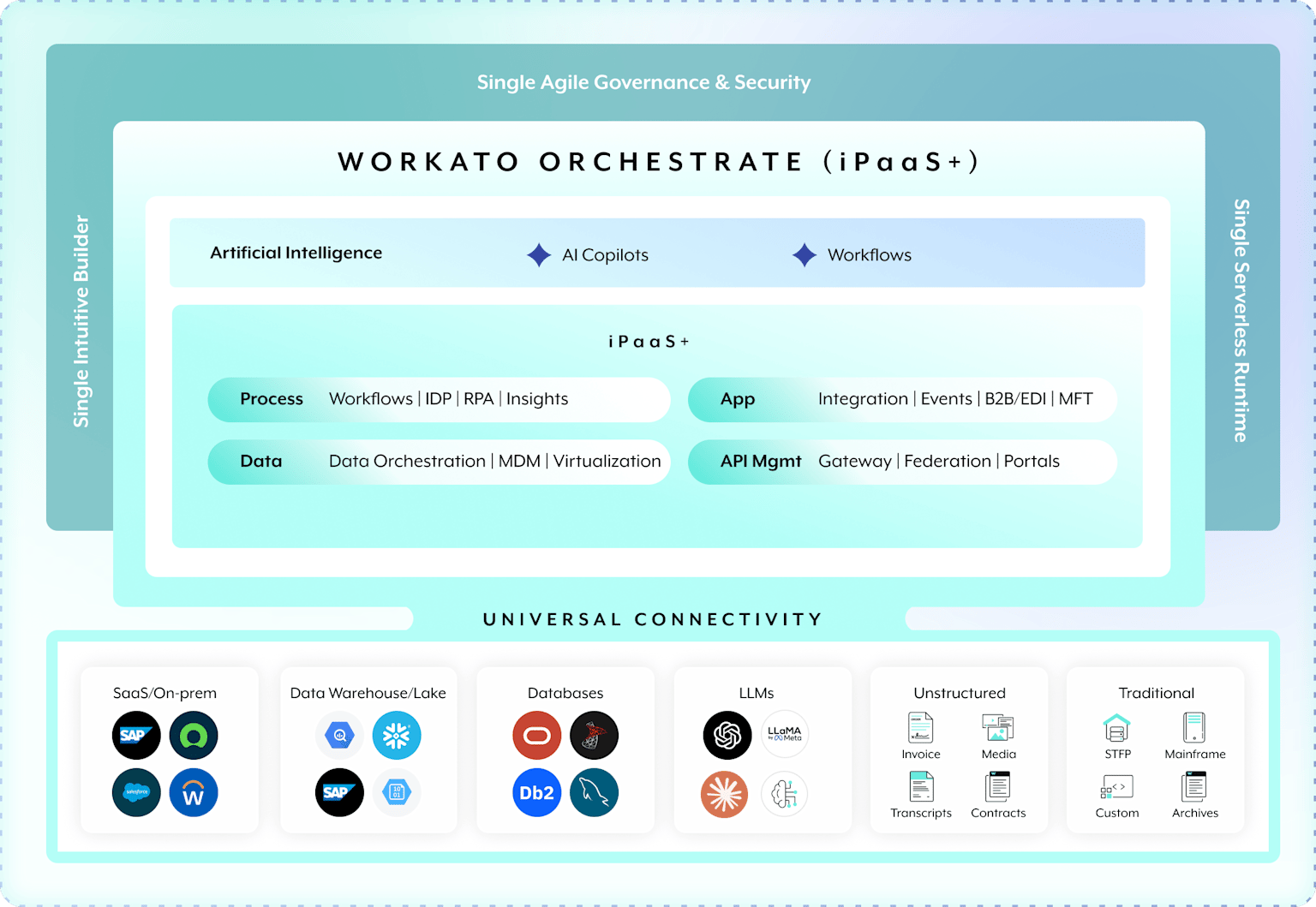Select the Db2 database icon

pos(537,792)
